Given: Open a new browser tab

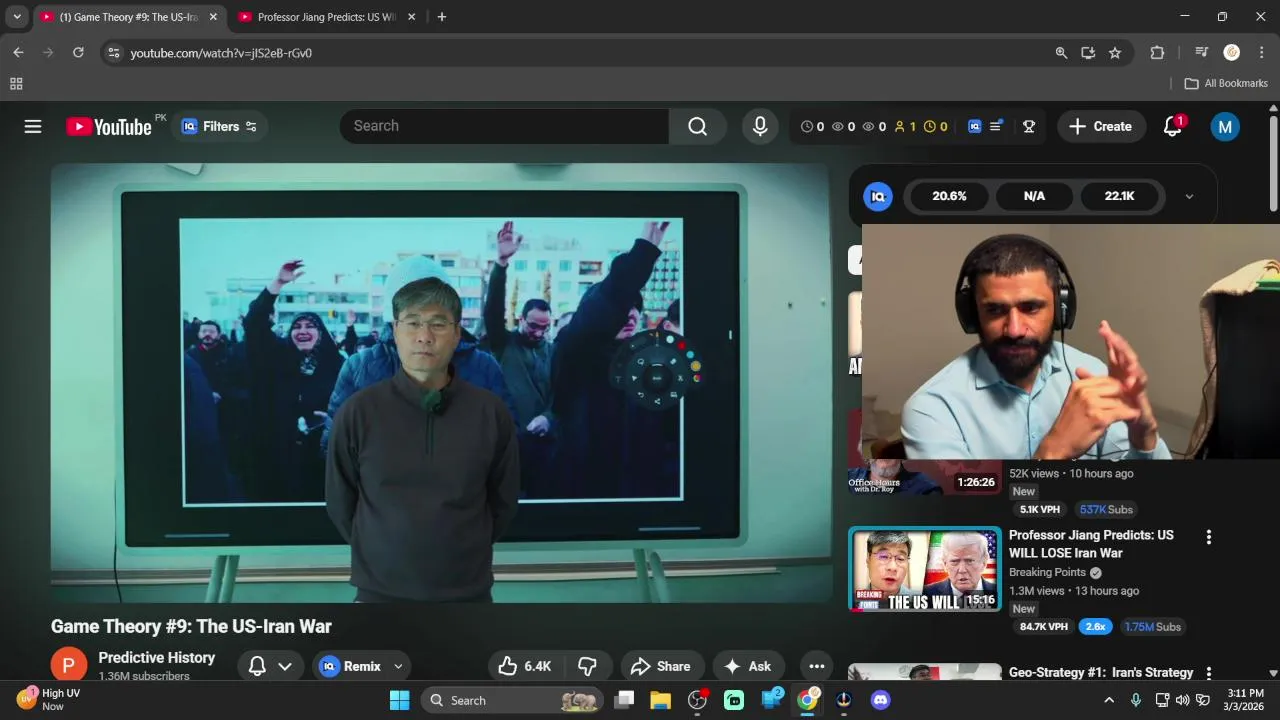Looking at the screenshot, I should coord(442,17).
